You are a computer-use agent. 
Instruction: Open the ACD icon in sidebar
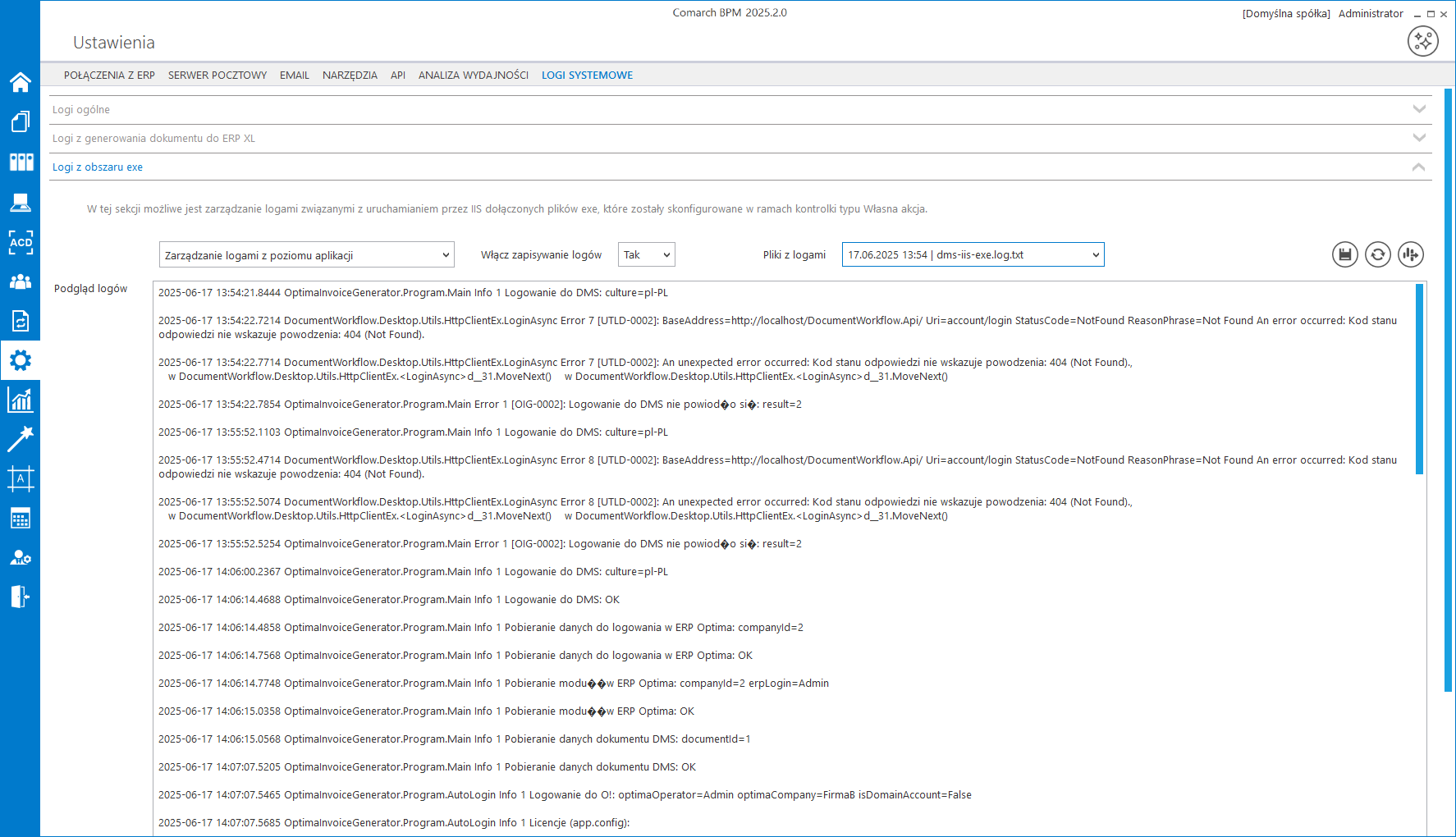click(20, 242)
